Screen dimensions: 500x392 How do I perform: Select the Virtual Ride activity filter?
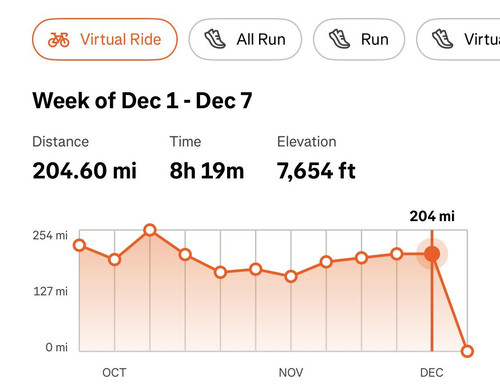(x=105, y=39)
